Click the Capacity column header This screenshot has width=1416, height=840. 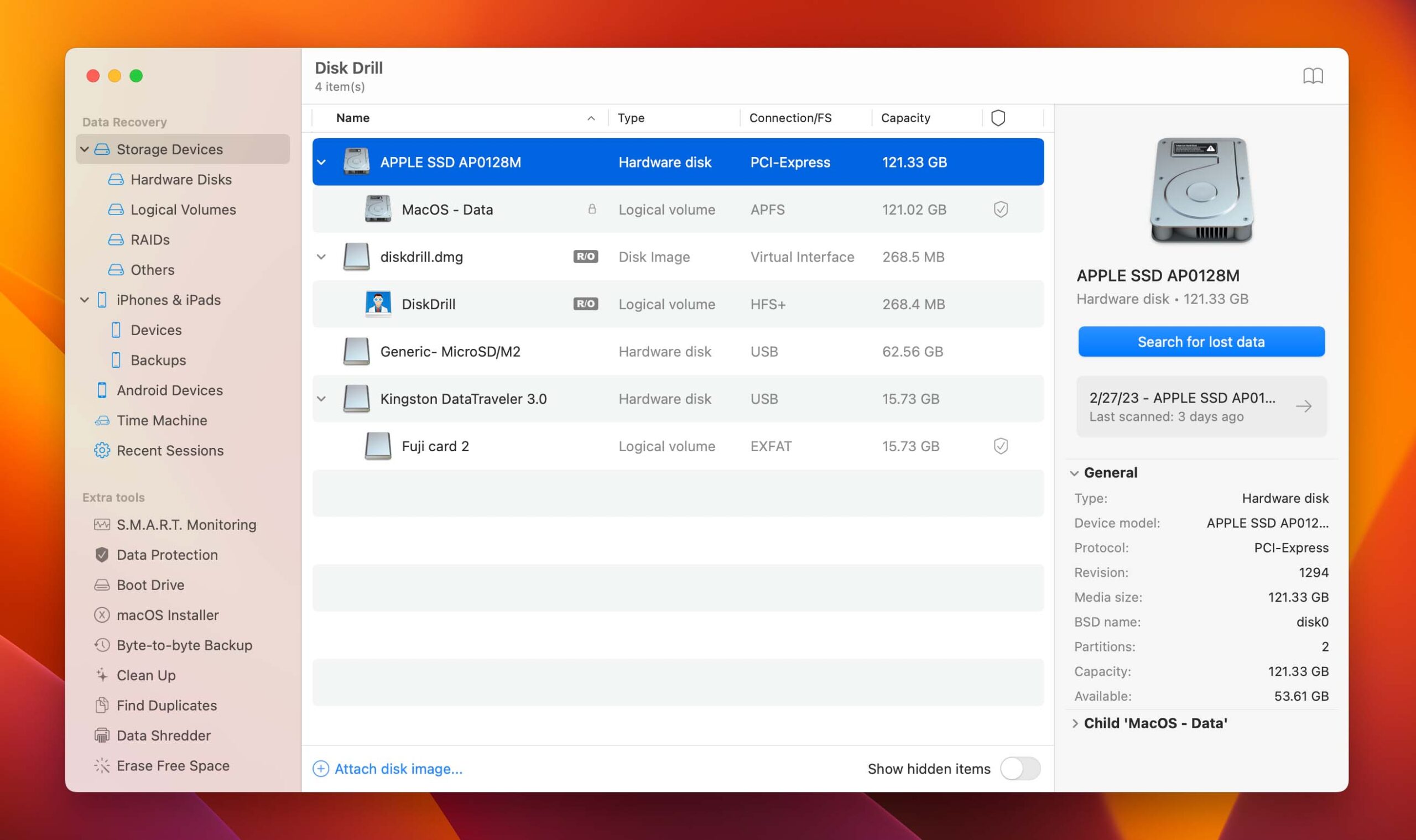coord(928,118)
